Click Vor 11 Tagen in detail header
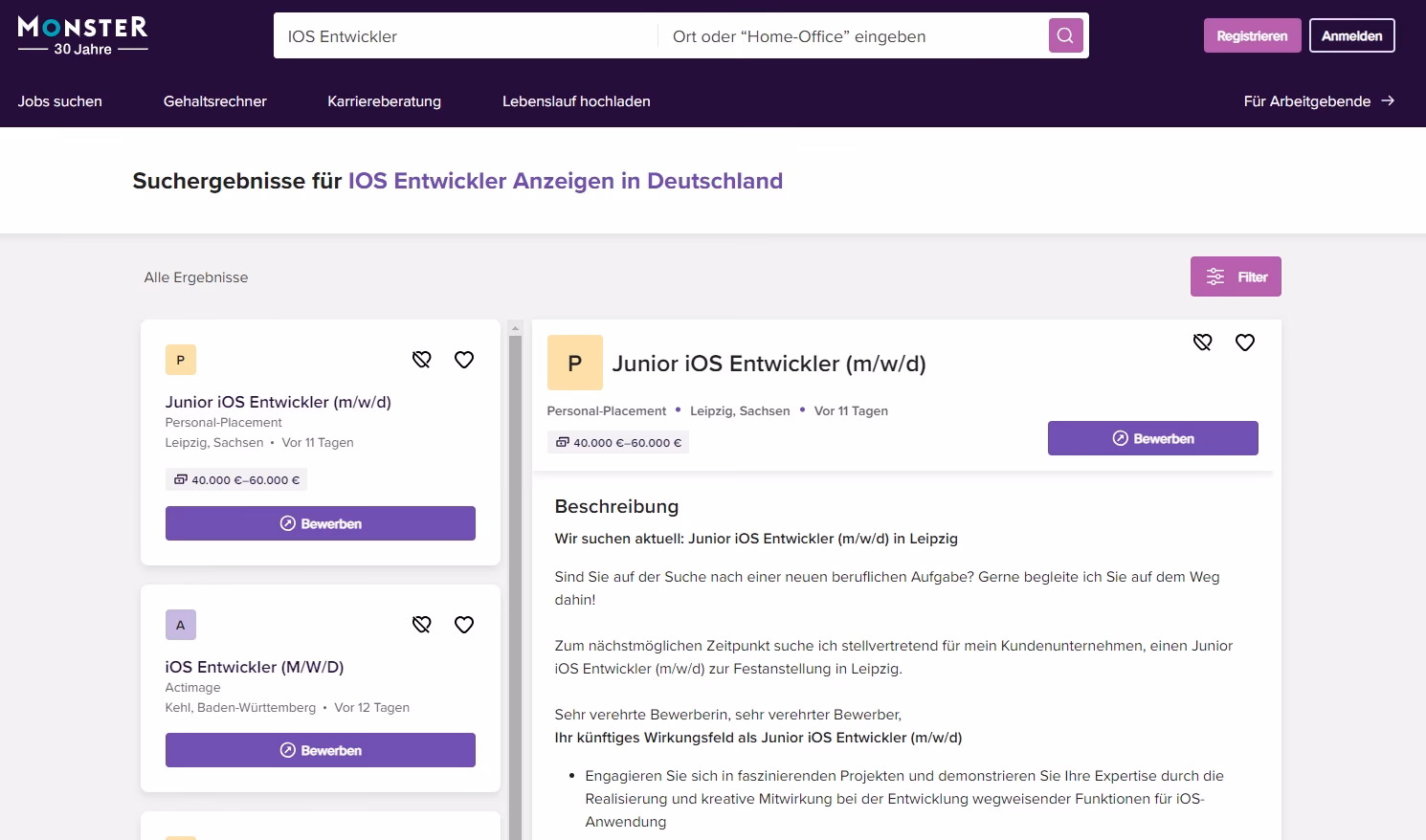This screenshot has height=840, width=1426. coord(851,411)
